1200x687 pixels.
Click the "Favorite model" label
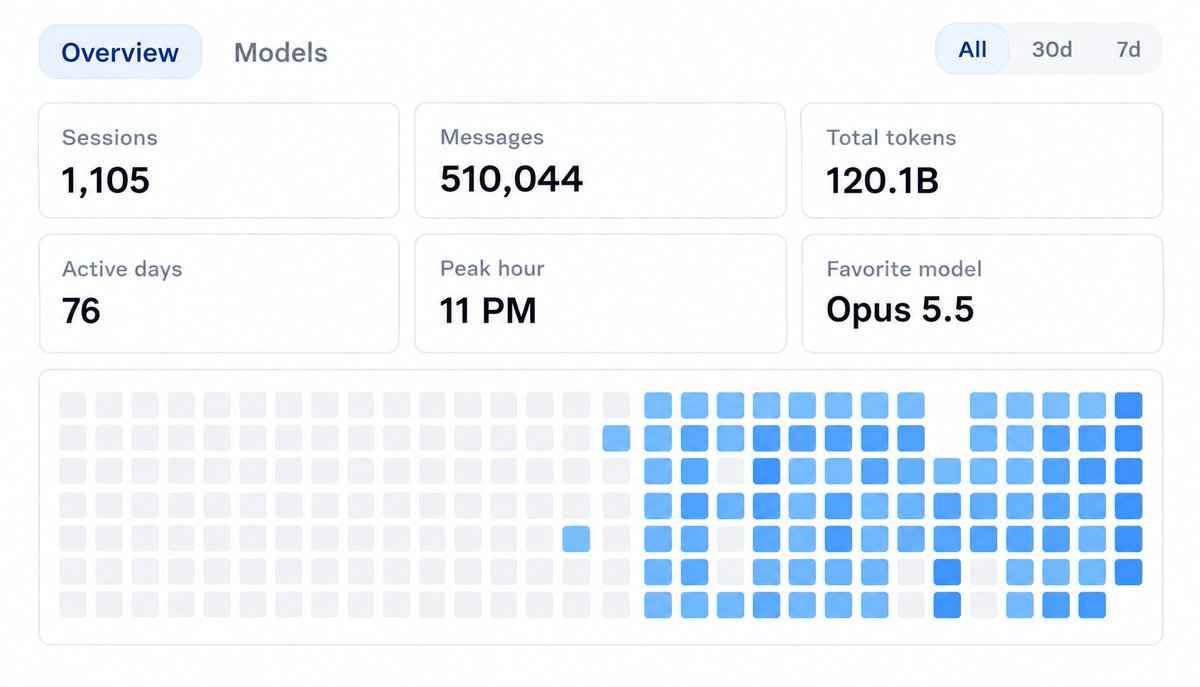[x=904, y=269]
